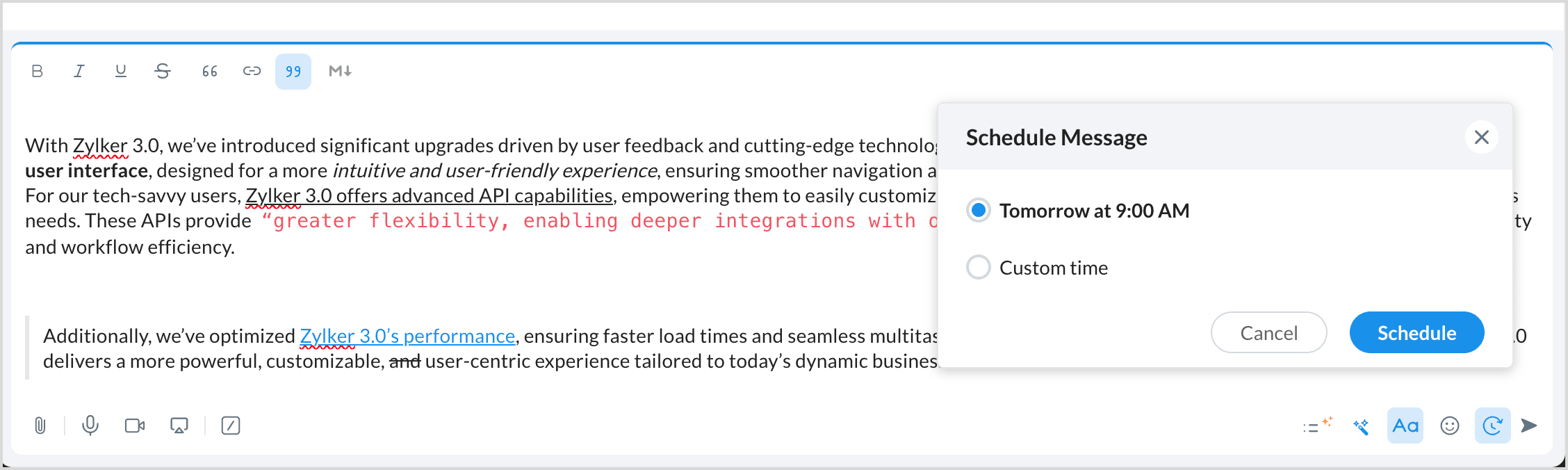Toggle underline formatting

pyautogui.click(x=121, y=71)
